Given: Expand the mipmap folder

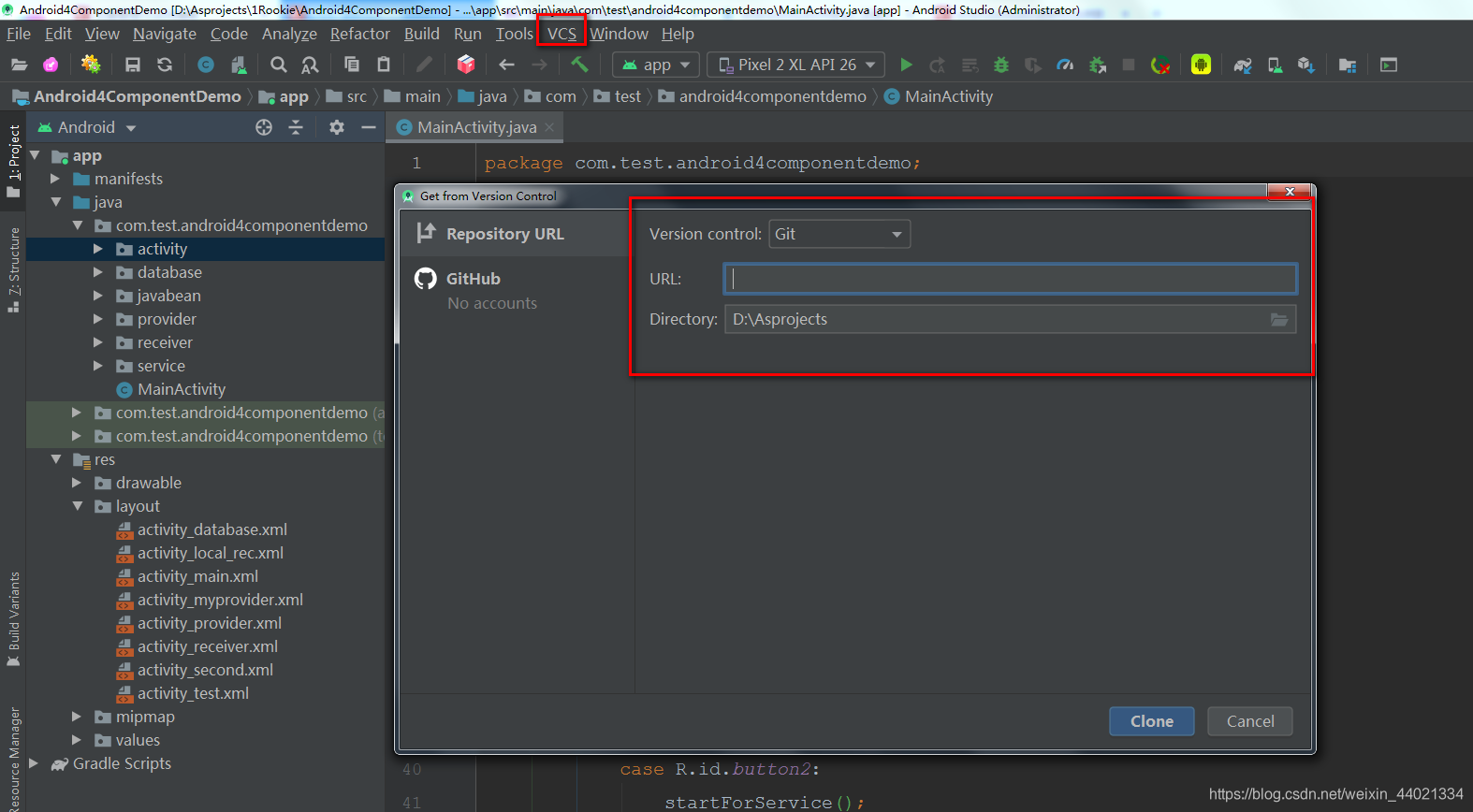Looking at the screenshot, I should [77, 717].
